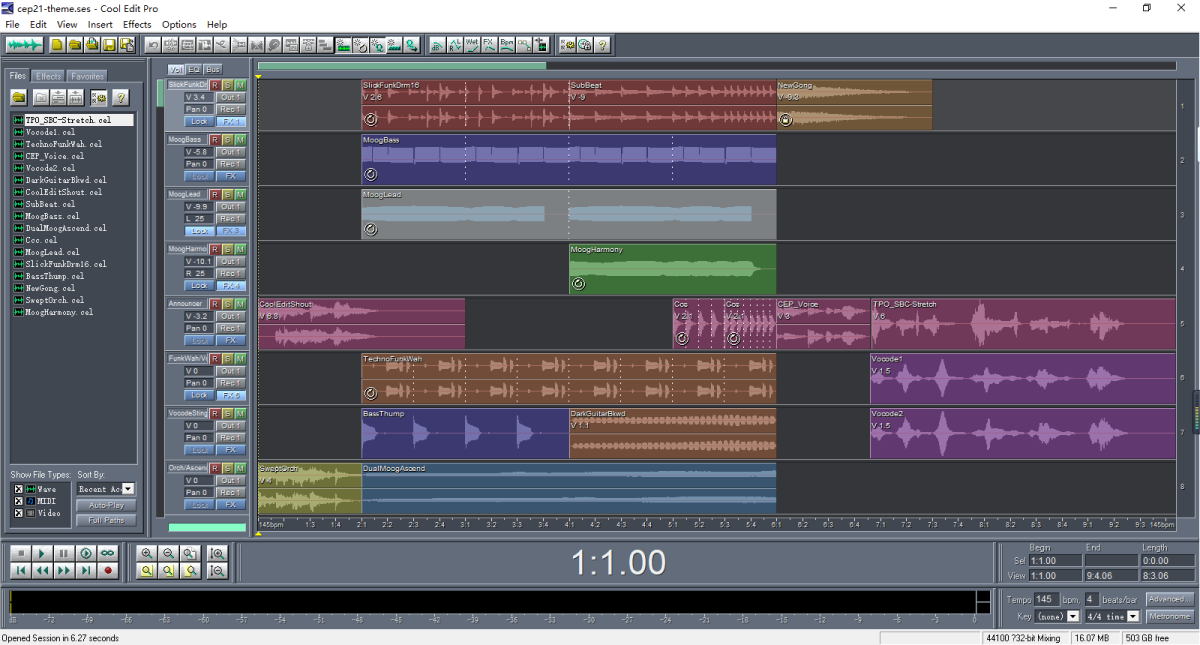Screen dimensions: 1200x645
Task: Switch to the Favorites tab
Action: click(87, 76)
